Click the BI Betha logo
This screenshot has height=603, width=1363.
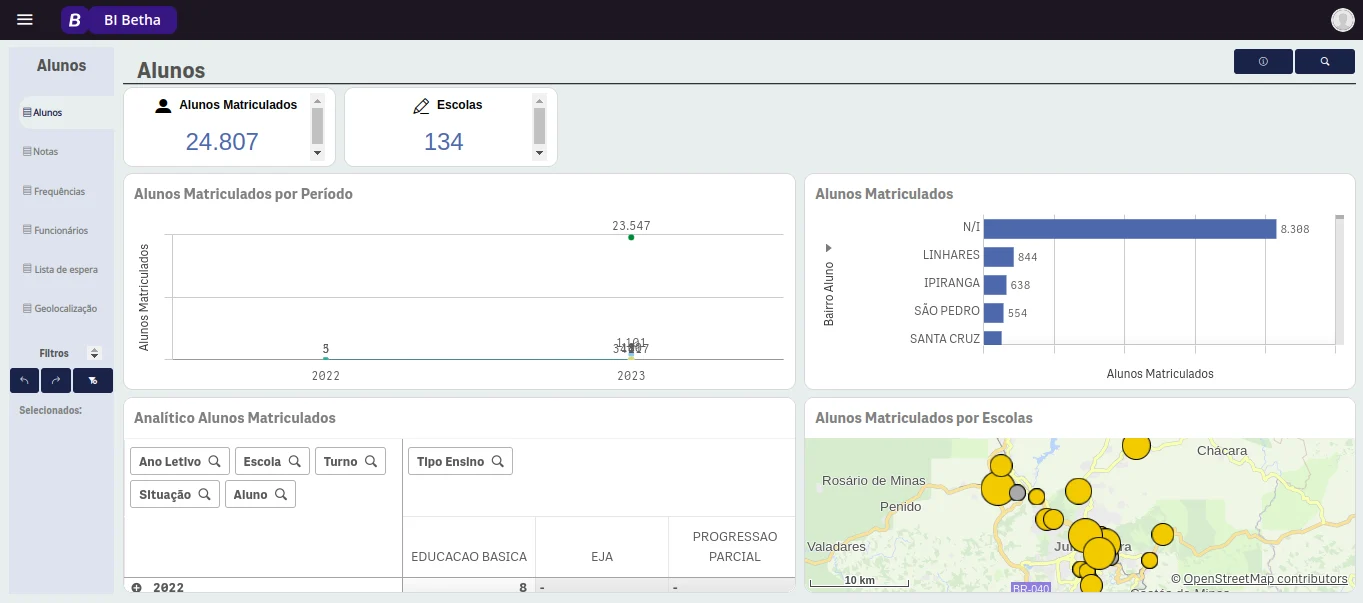119,20
